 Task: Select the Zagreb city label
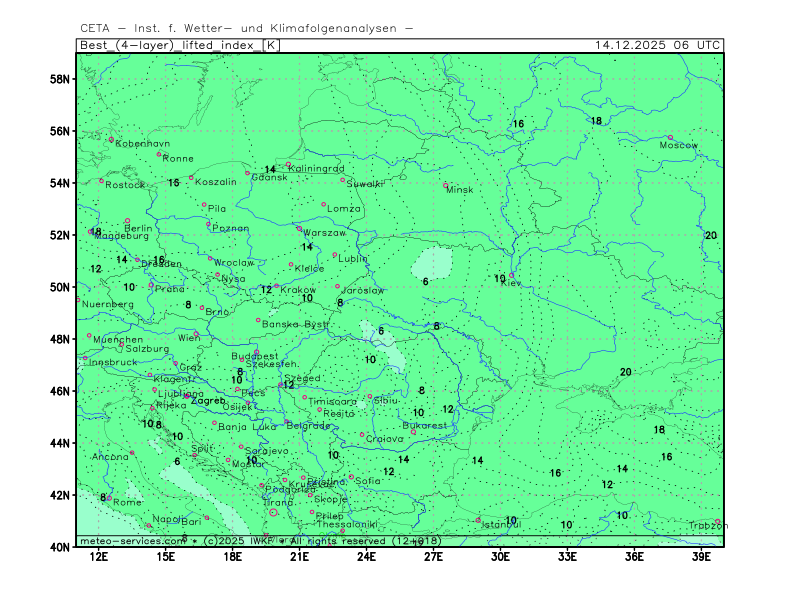point(208,401)
